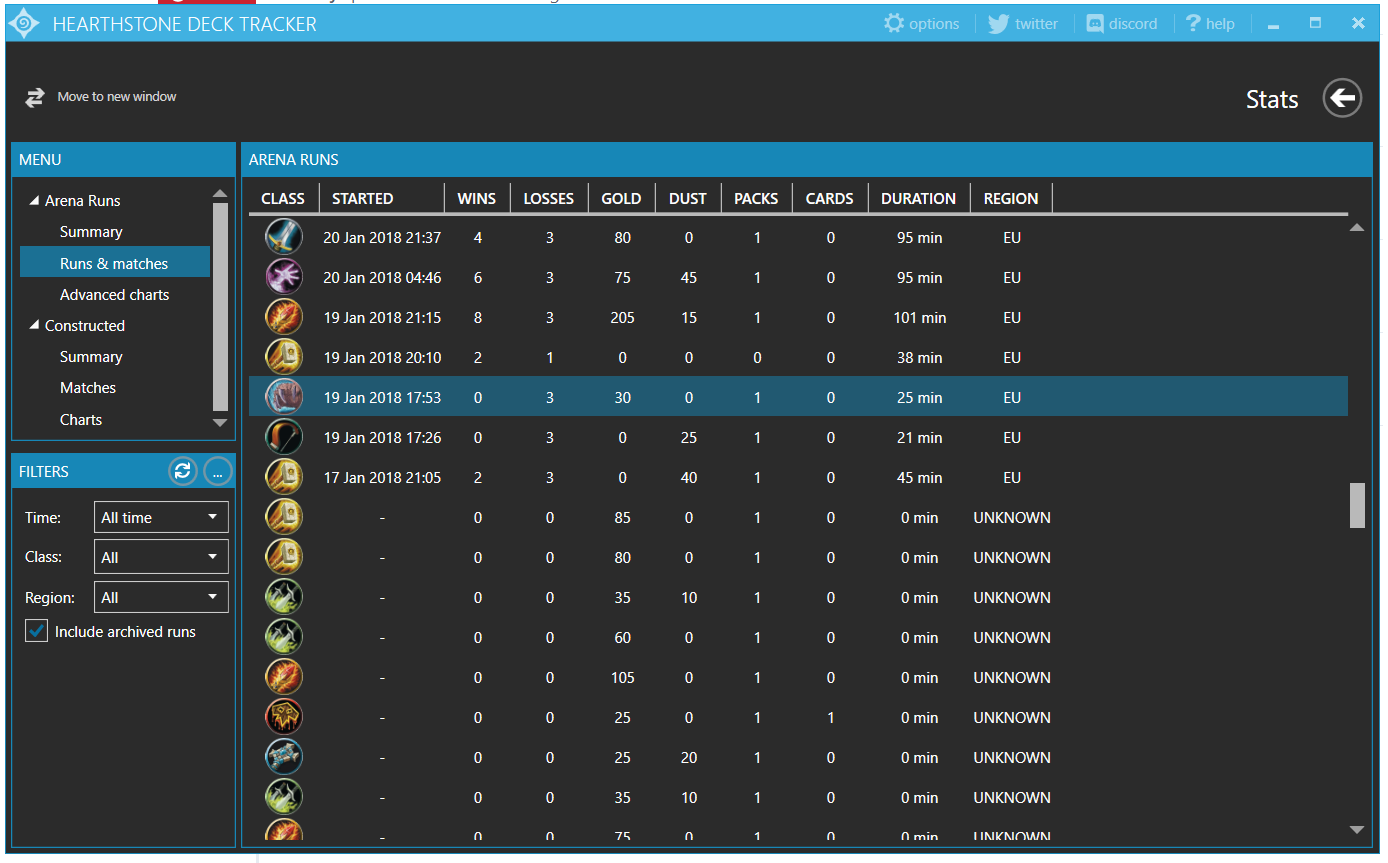Click class icon of 19 Jan 2018 17:53 run
1388x863 pixels.
pos(284,397)
